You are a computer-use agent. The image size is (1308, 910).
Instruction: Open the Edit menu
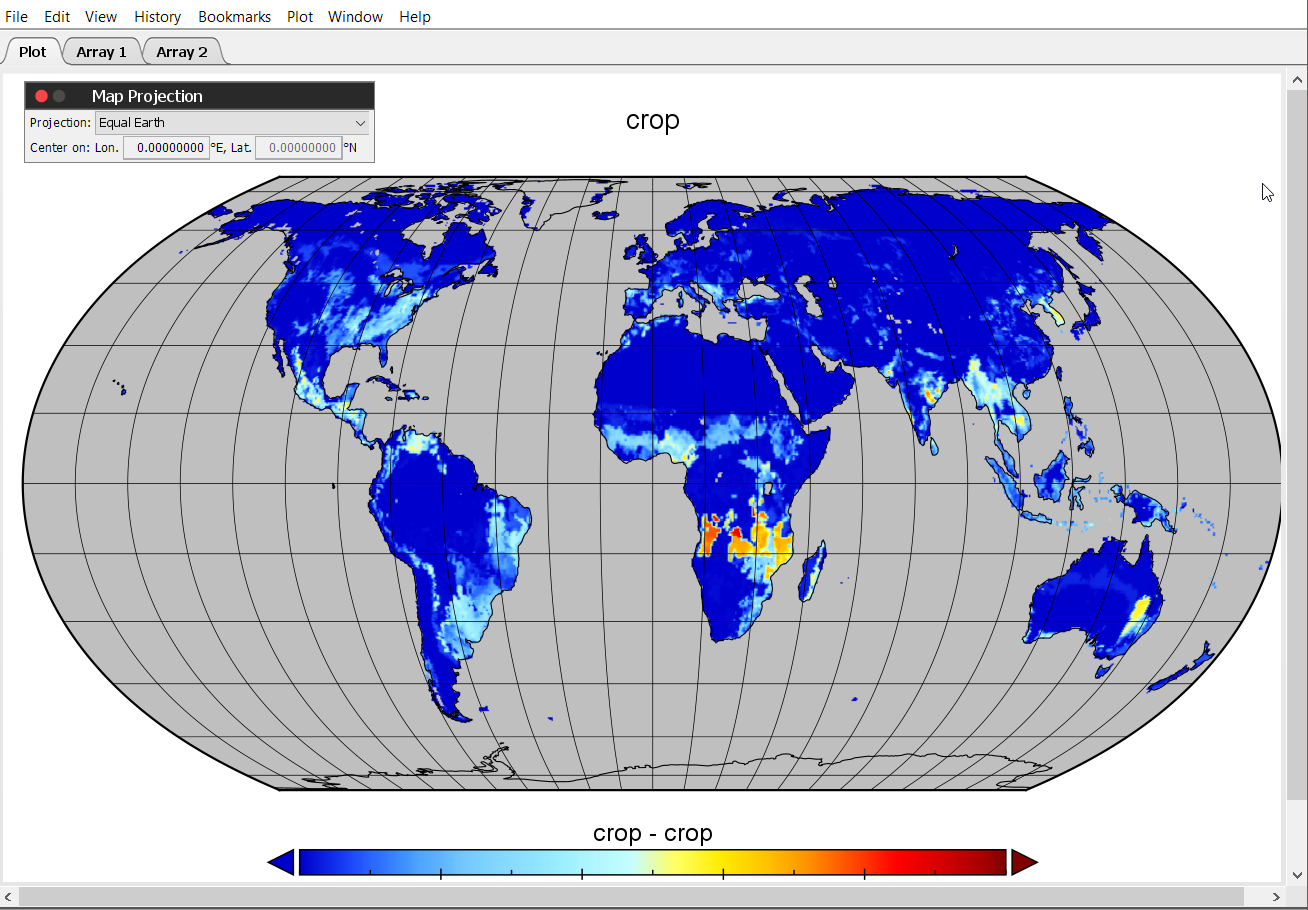coord(57,17)
